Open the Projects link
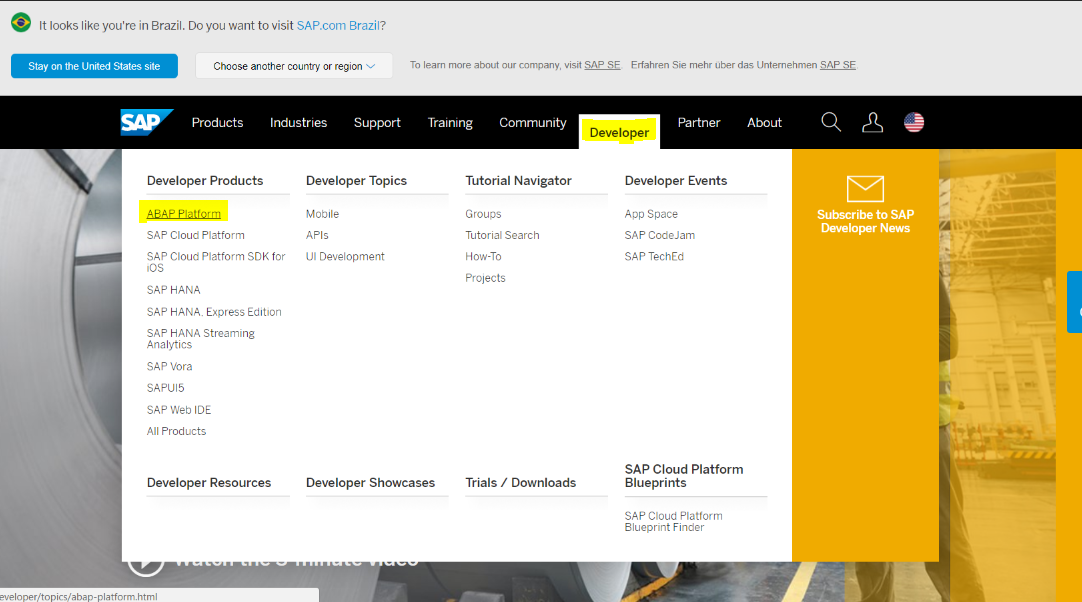 pyautogui.click(x=485, y=278)
